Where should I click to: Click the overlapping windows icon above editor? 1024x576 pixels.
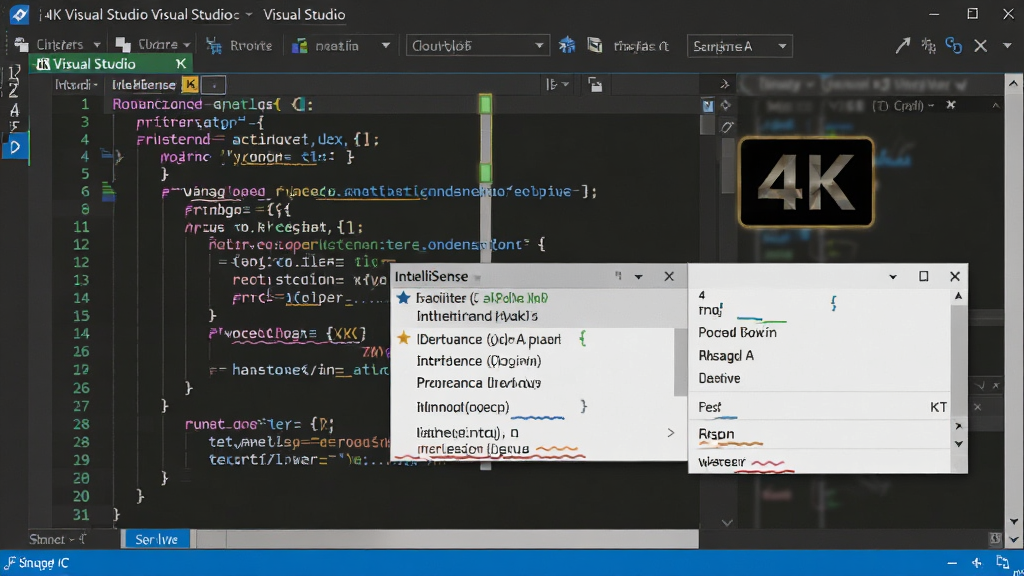tap(595, 84)
